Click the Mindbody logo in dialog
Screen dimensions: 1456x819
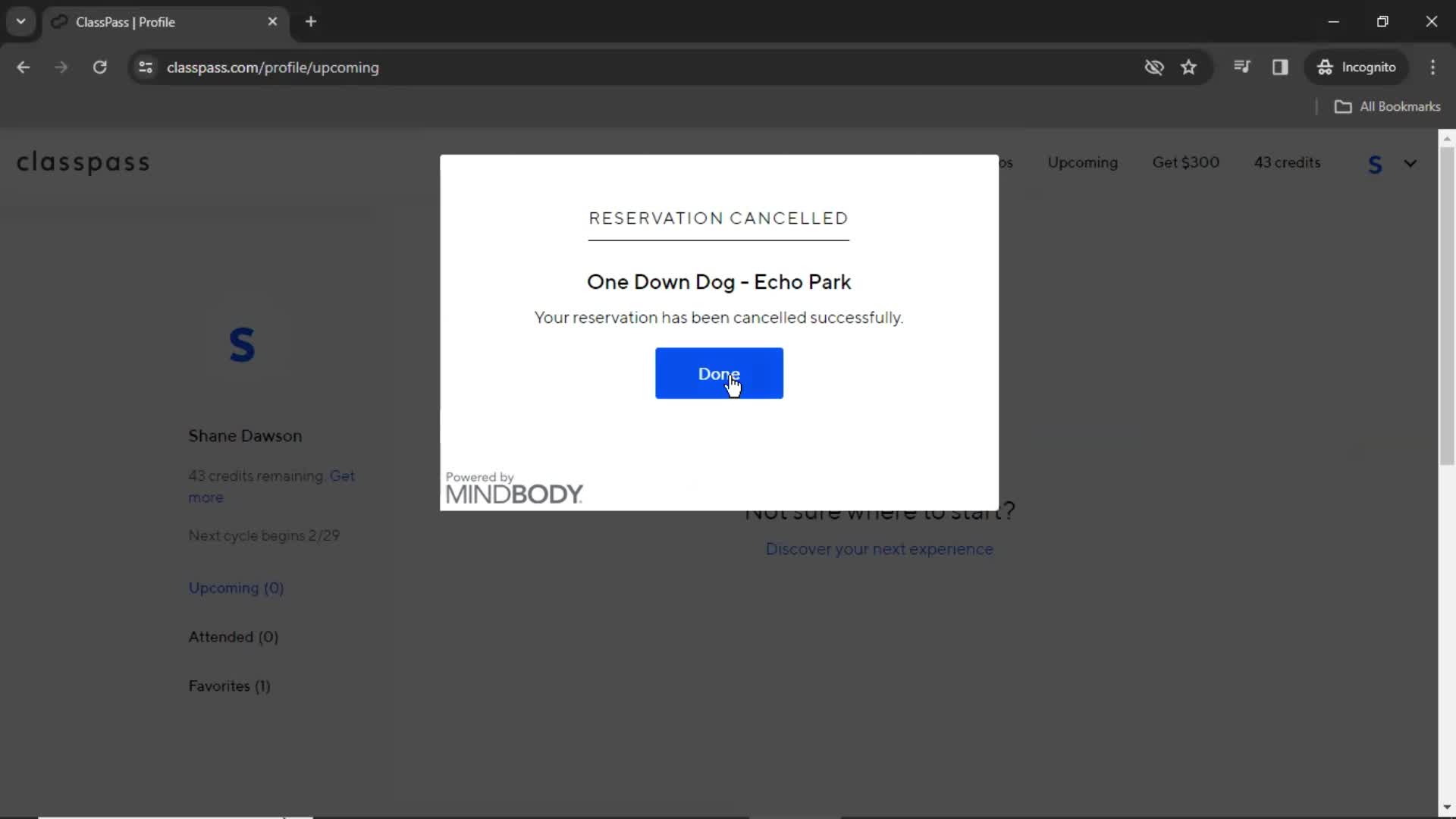click(514, 488)
